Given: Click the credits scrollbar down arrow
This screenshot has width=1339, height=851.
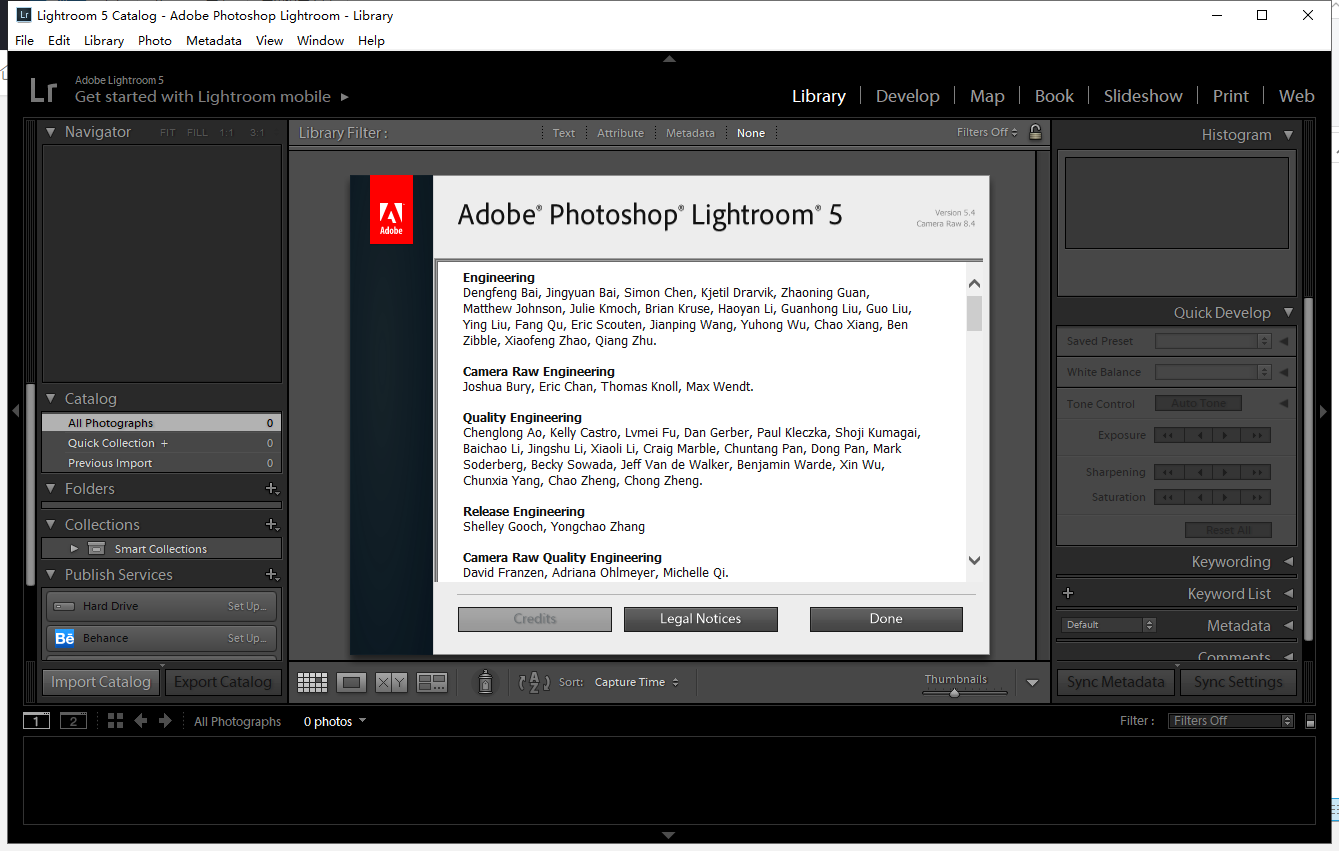Looking at the screenshot, I should [975, 560].
